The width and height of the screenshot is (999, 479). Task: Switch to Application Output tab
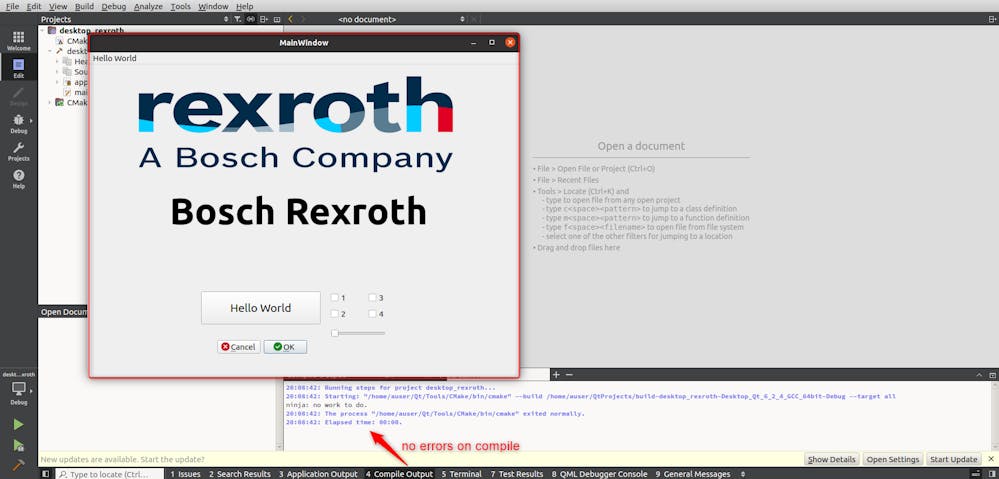(318, 474)
